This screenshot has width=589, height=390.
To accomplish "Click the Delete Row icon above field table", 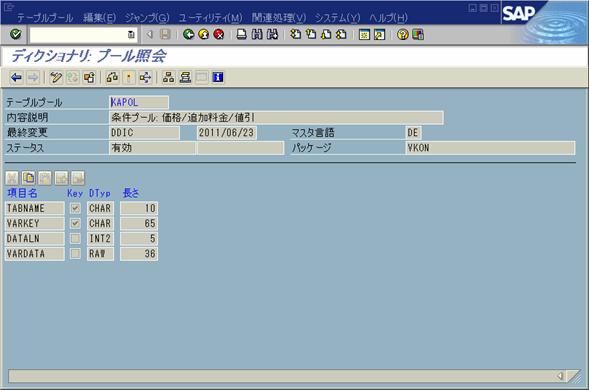I will click(x=78, y=178).
